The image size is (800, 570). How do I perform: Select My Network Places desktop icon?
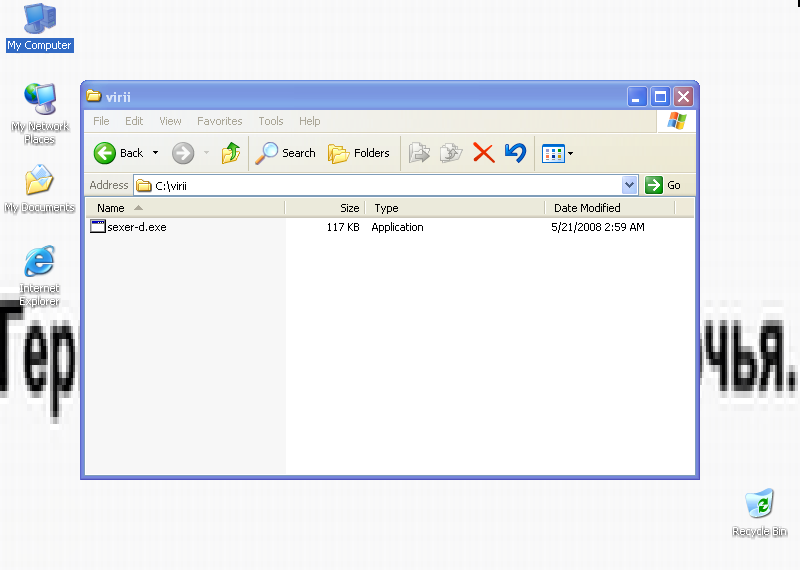click(39, 113)
